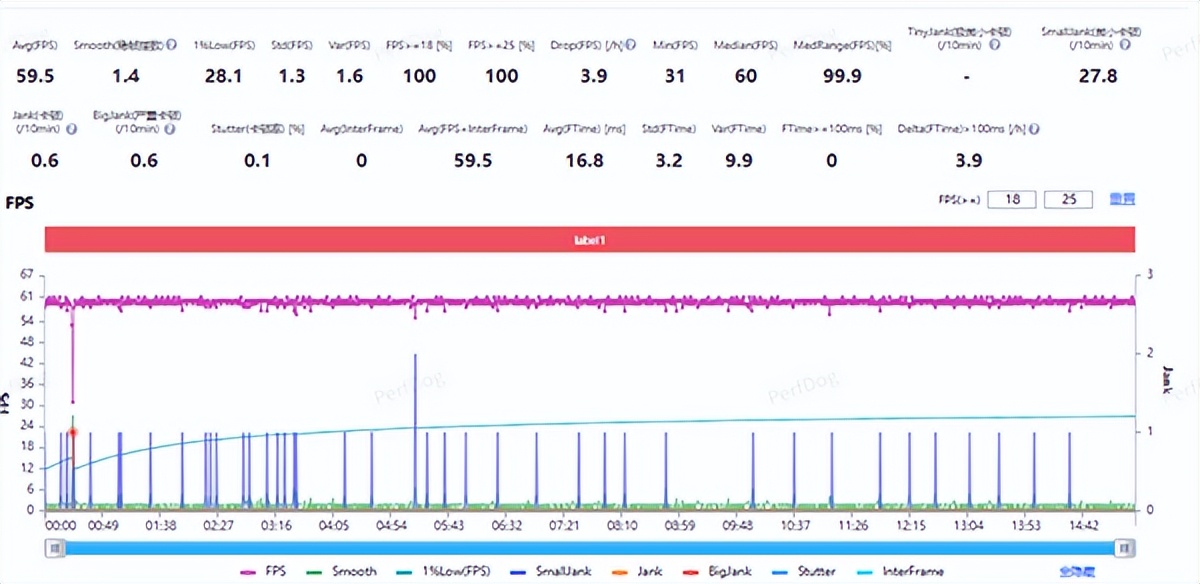
Task: Click the left handle of time range slider
Action: [57, 547]
